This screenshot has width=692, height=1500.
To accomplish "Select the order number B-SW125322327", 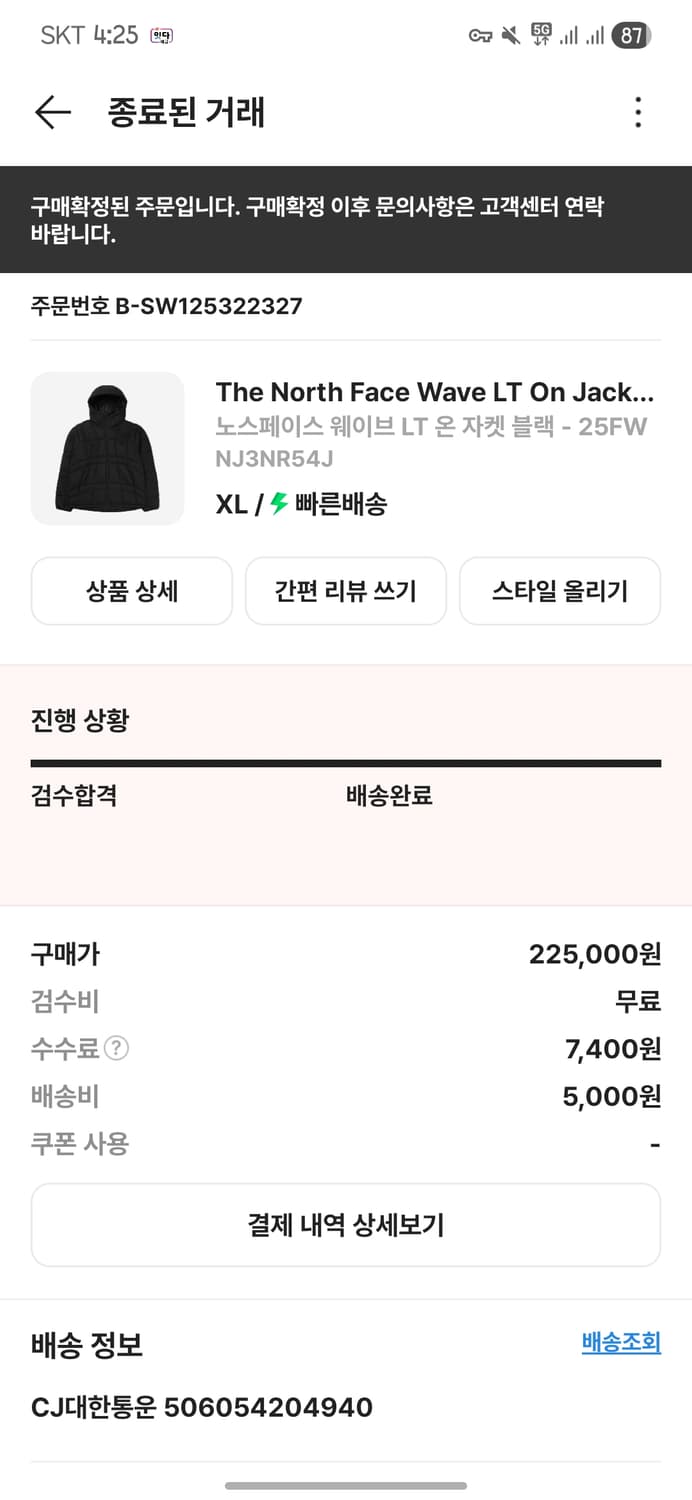I will coord(165,306).
